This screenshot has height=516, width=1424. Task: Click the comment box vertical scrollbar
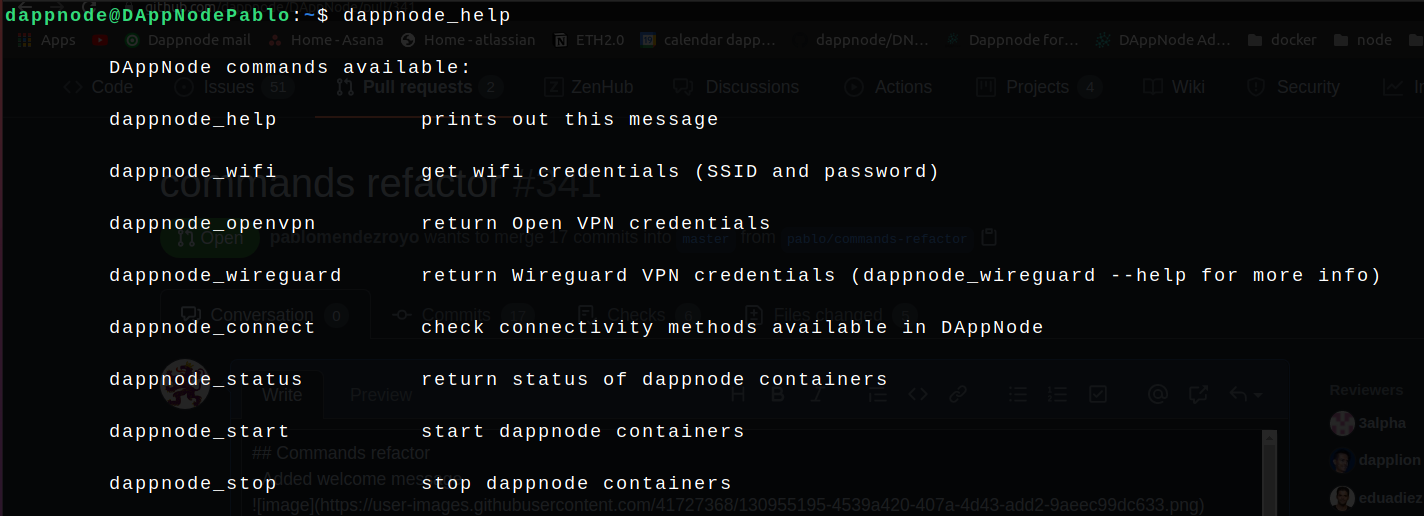tap(1269, 472)
